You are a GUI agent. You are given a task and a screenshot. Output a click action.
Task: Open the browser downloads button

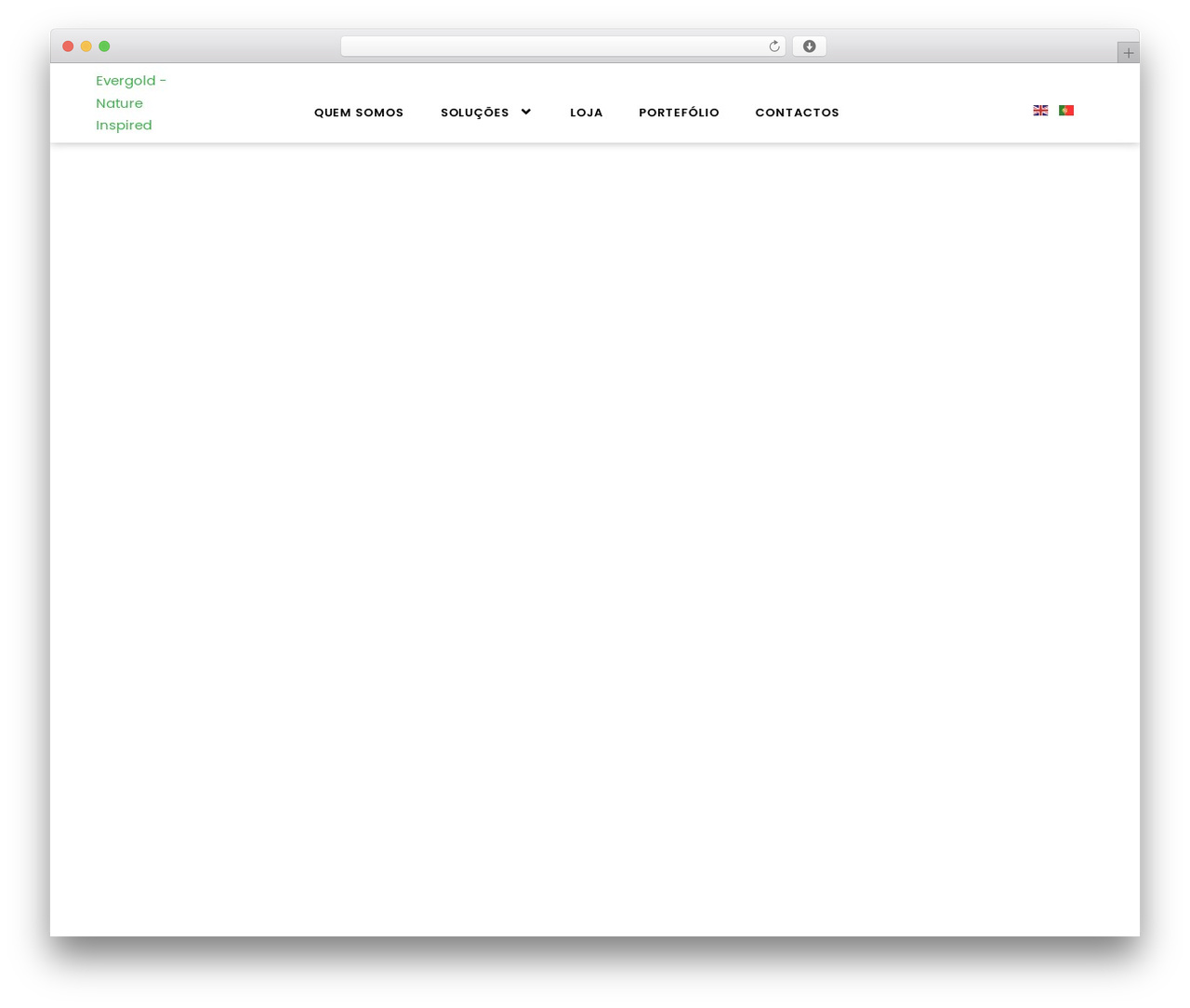click(x=809, y=46)
